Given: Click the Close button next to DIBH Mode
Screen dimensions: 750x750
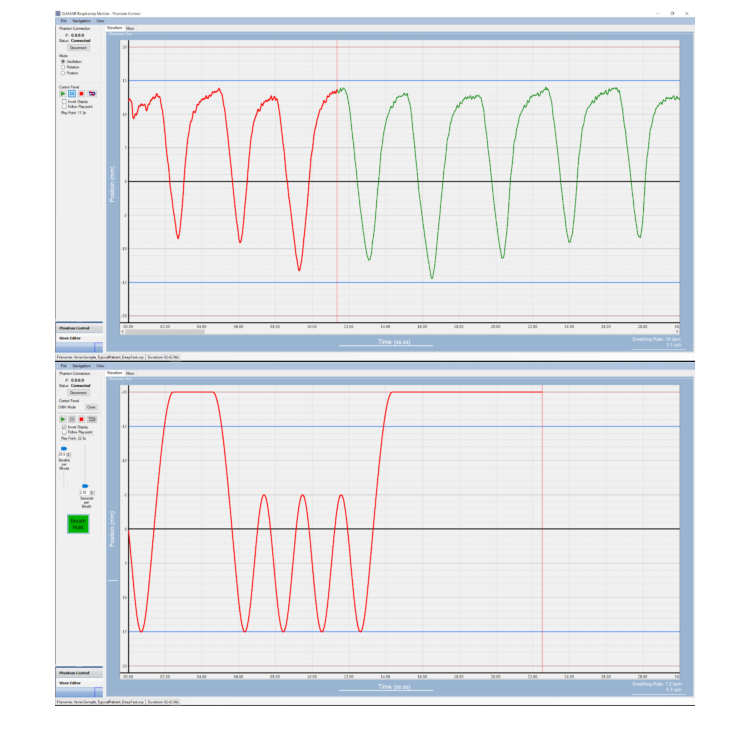Looking at the screenshot, I should [90, 407].
